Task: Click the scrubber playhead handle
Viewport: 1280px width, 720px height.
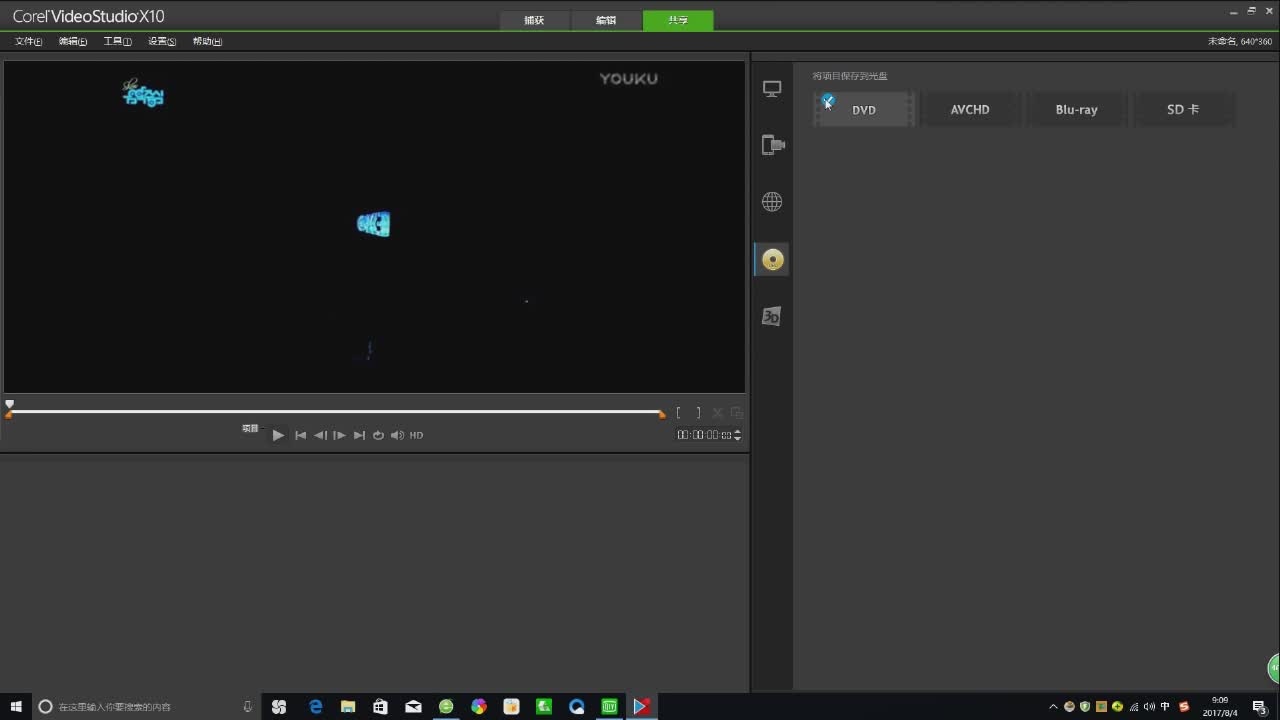Action: click(9, 405)
